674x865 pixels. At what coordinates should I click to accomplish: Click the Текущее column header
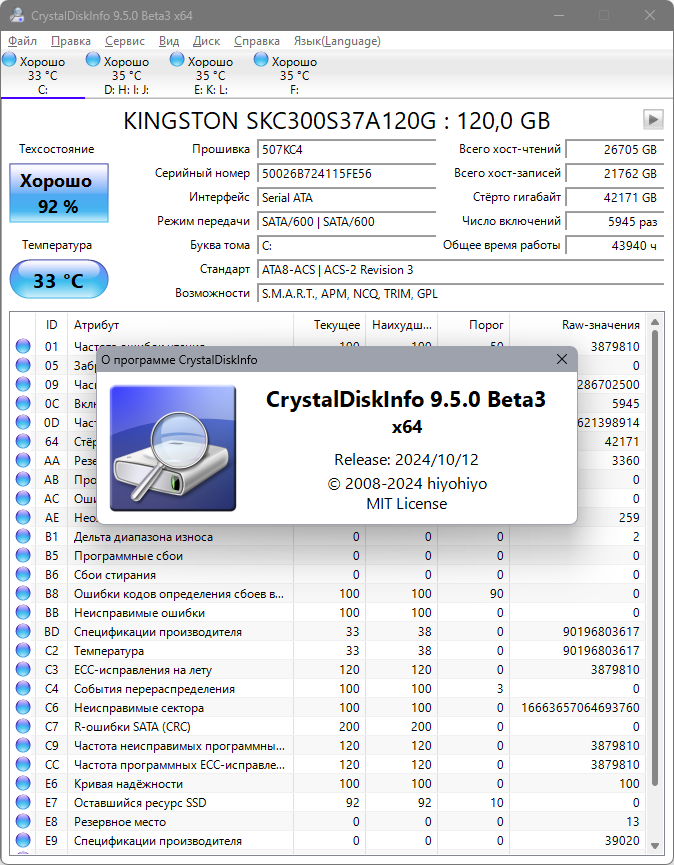[329, 325]
